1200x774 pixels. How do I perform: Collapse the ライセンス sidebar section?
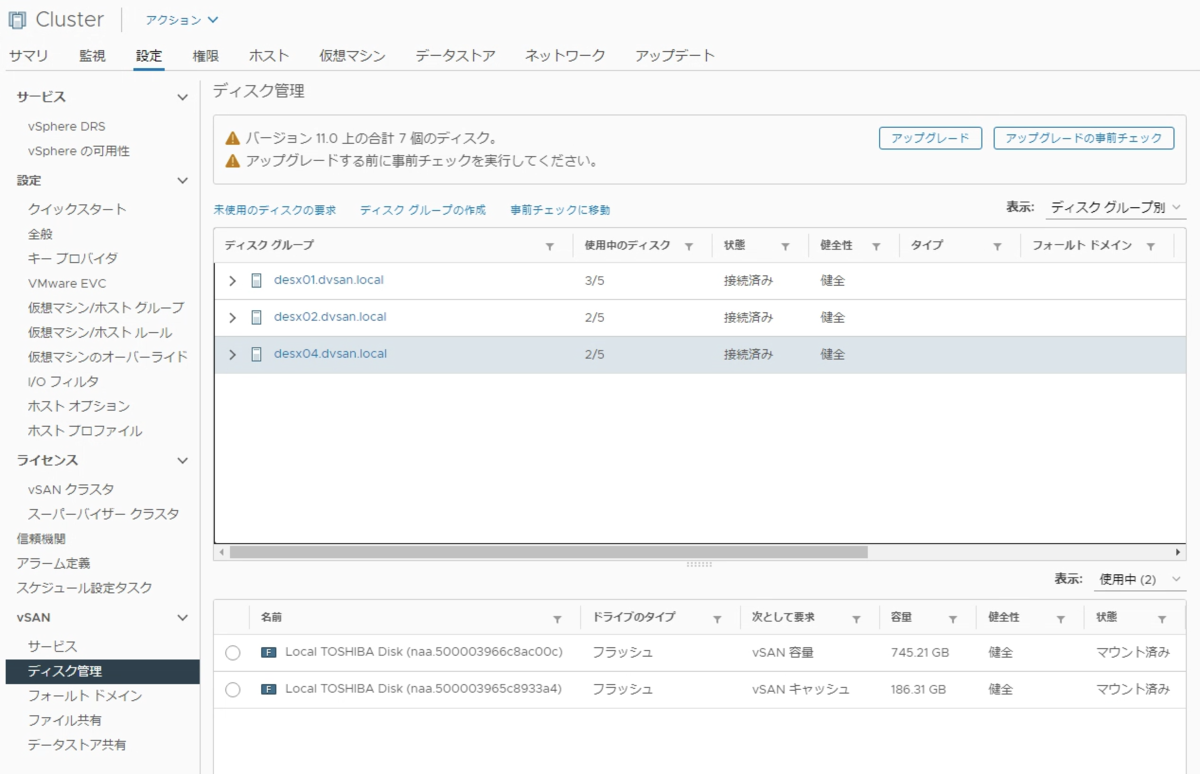pos(182,461)
